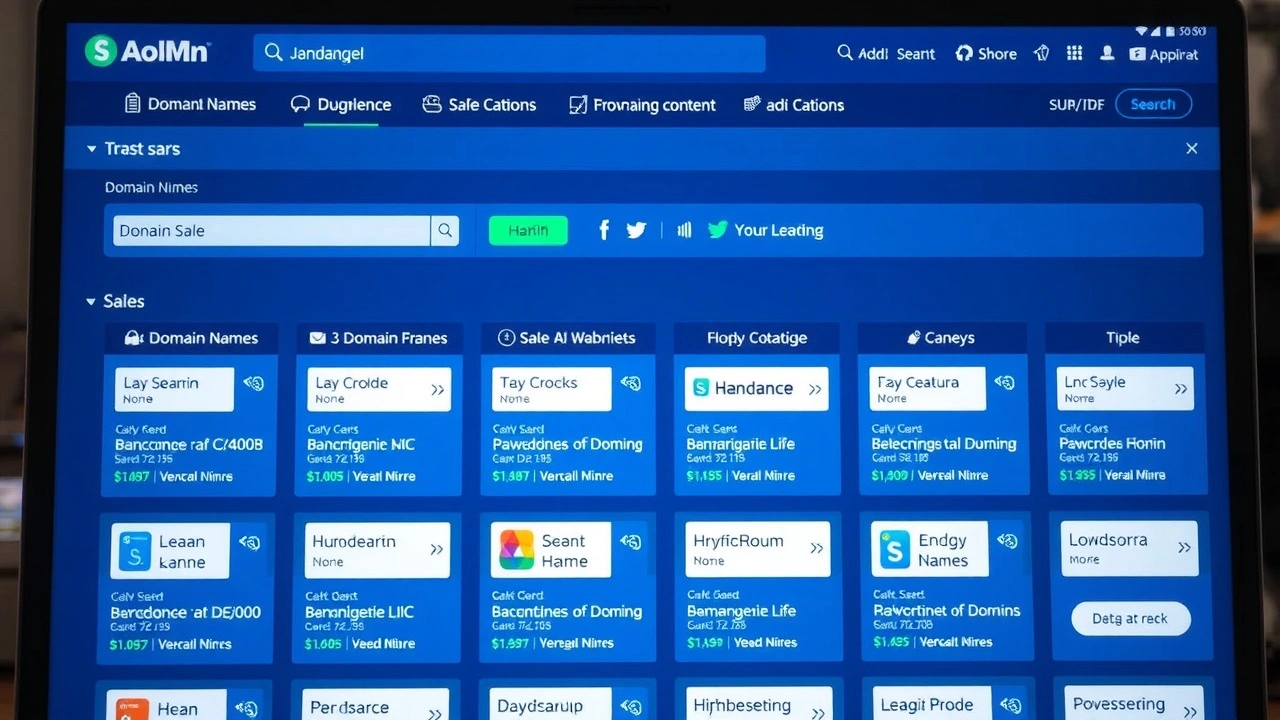Click the Datg at reck button
Image resolution: width=1280 pixels, height=720 pixels.
(x=1131, y=619)
